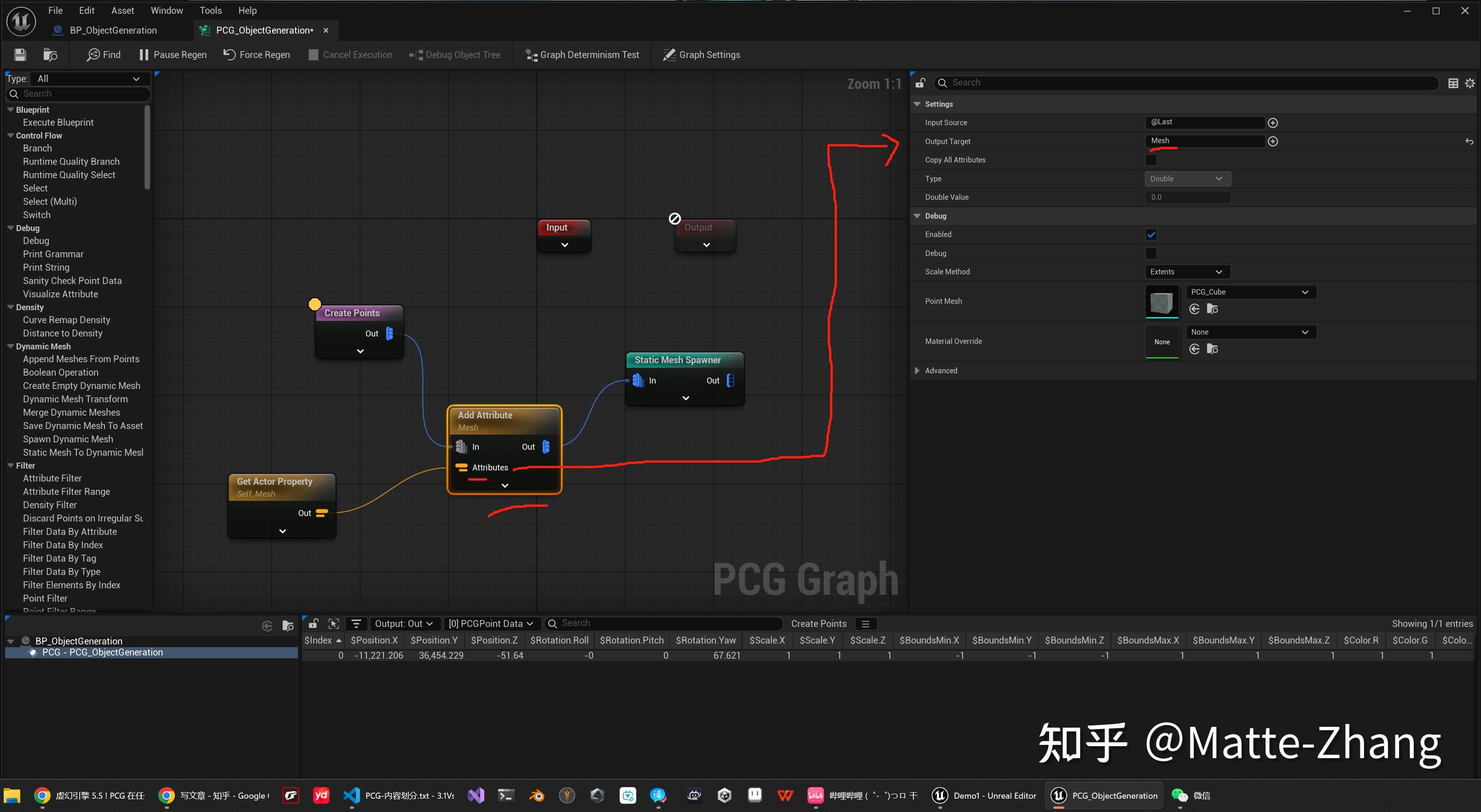This screenshot has height=812, width=1481.
Task: Click the revert arrow next to Output Target
Action: tap(1469, 141)
